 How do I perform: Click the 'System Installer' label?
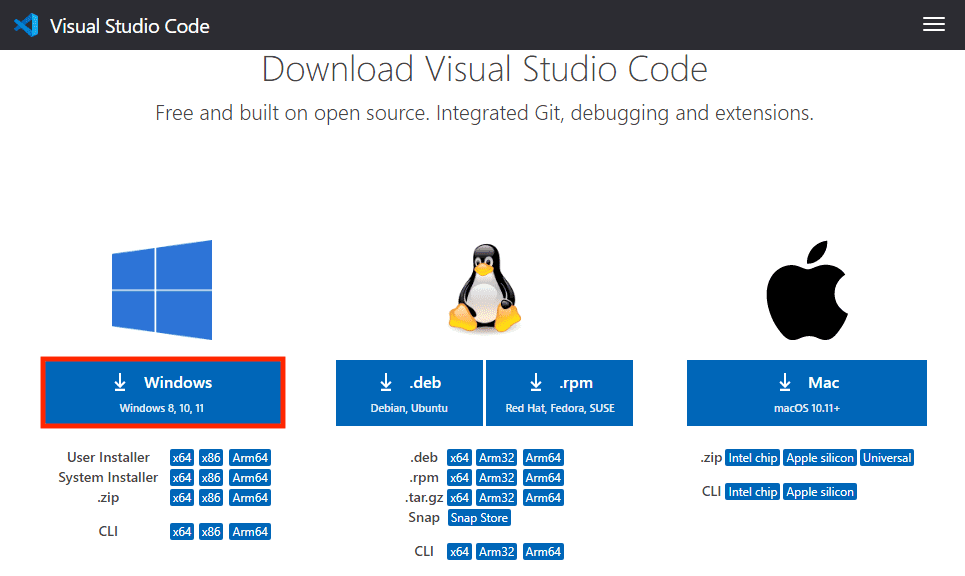coord(108,477)
